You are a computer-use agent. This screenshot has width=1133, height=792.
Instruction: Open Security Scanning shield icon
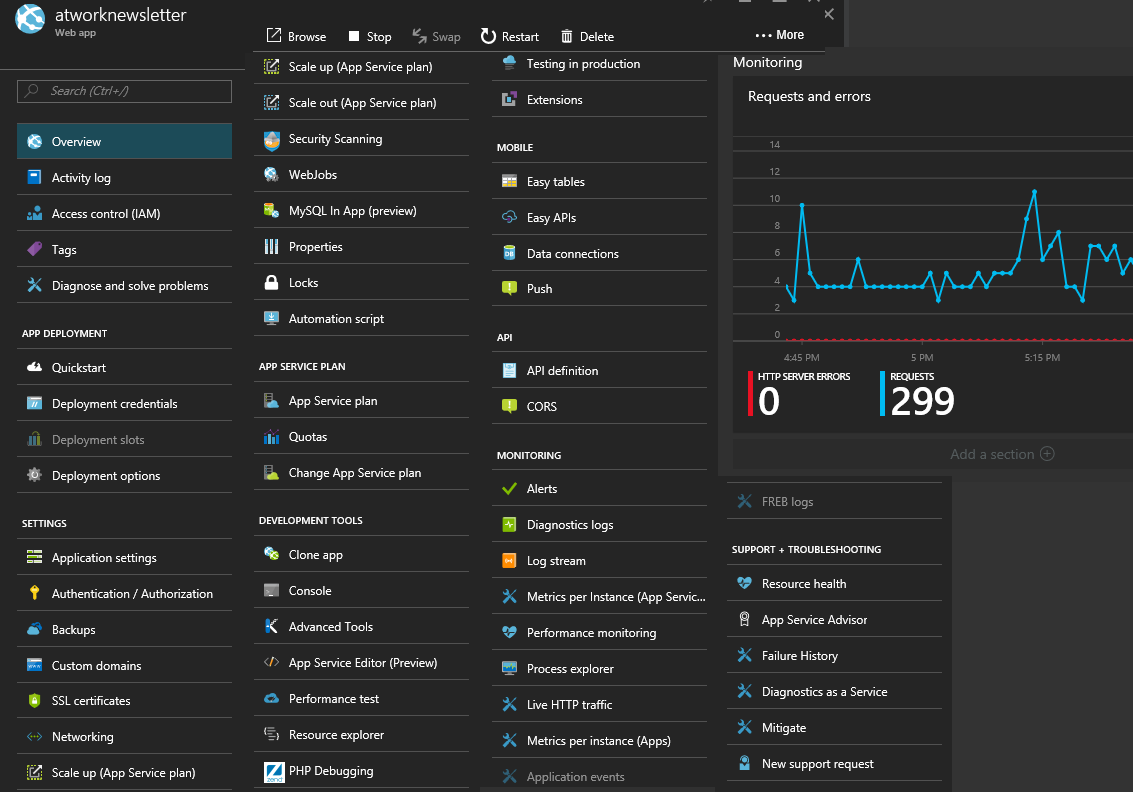[x=271, y=139]
